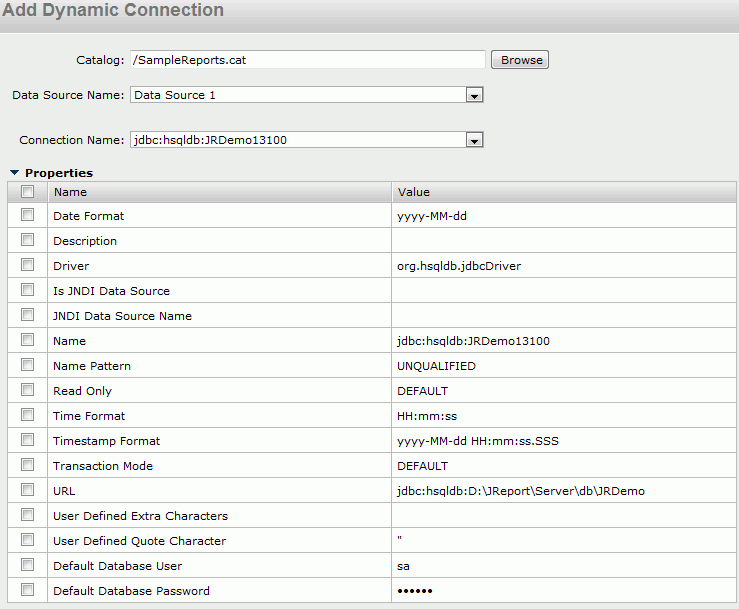739x609 pixels.
Task: Check the Timestamp Format checkbox
Action: click(27, 440)
